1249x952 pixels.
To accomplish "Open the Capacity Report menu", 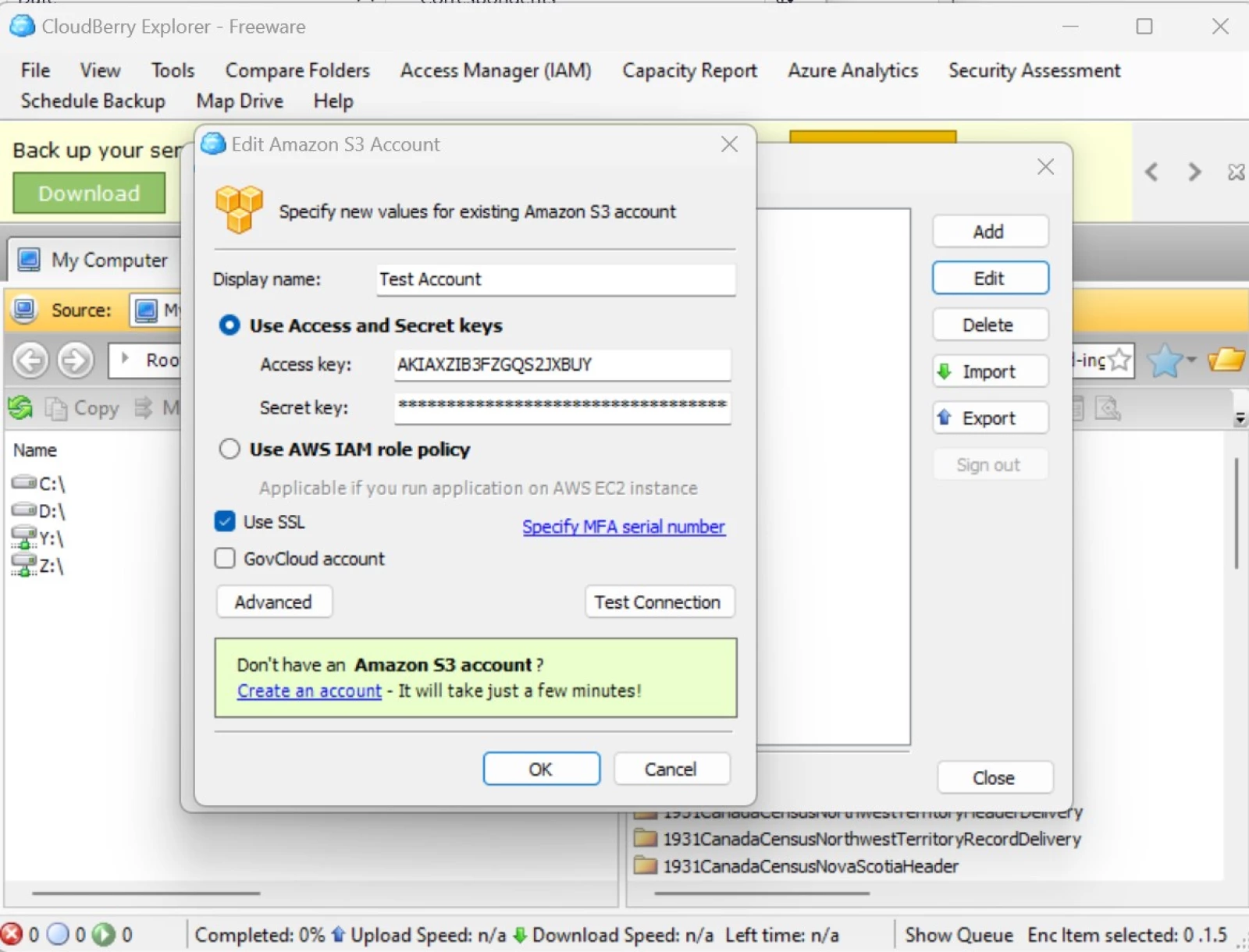I will 689,70.
